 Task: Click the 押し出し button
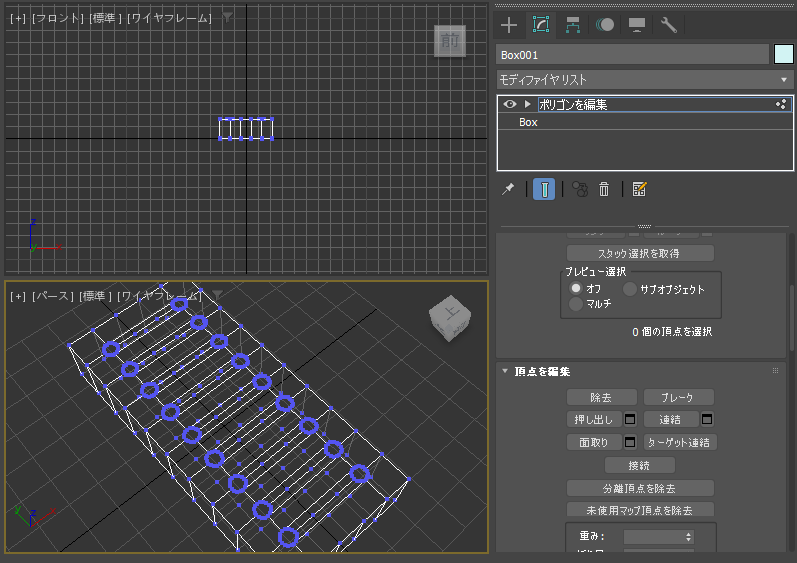click(594, 420)
